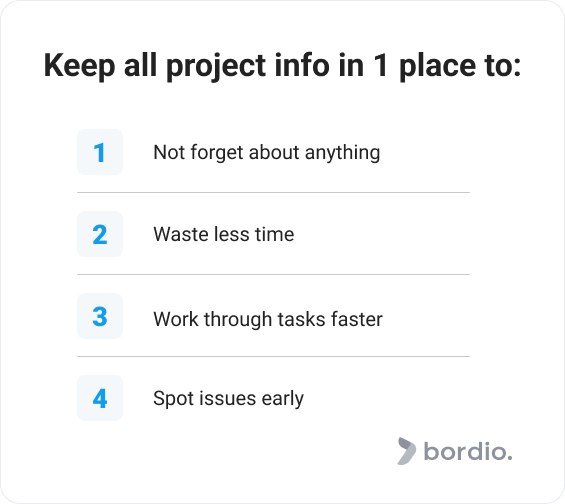Click the word 'faster' in the third item

click(357, 319)
